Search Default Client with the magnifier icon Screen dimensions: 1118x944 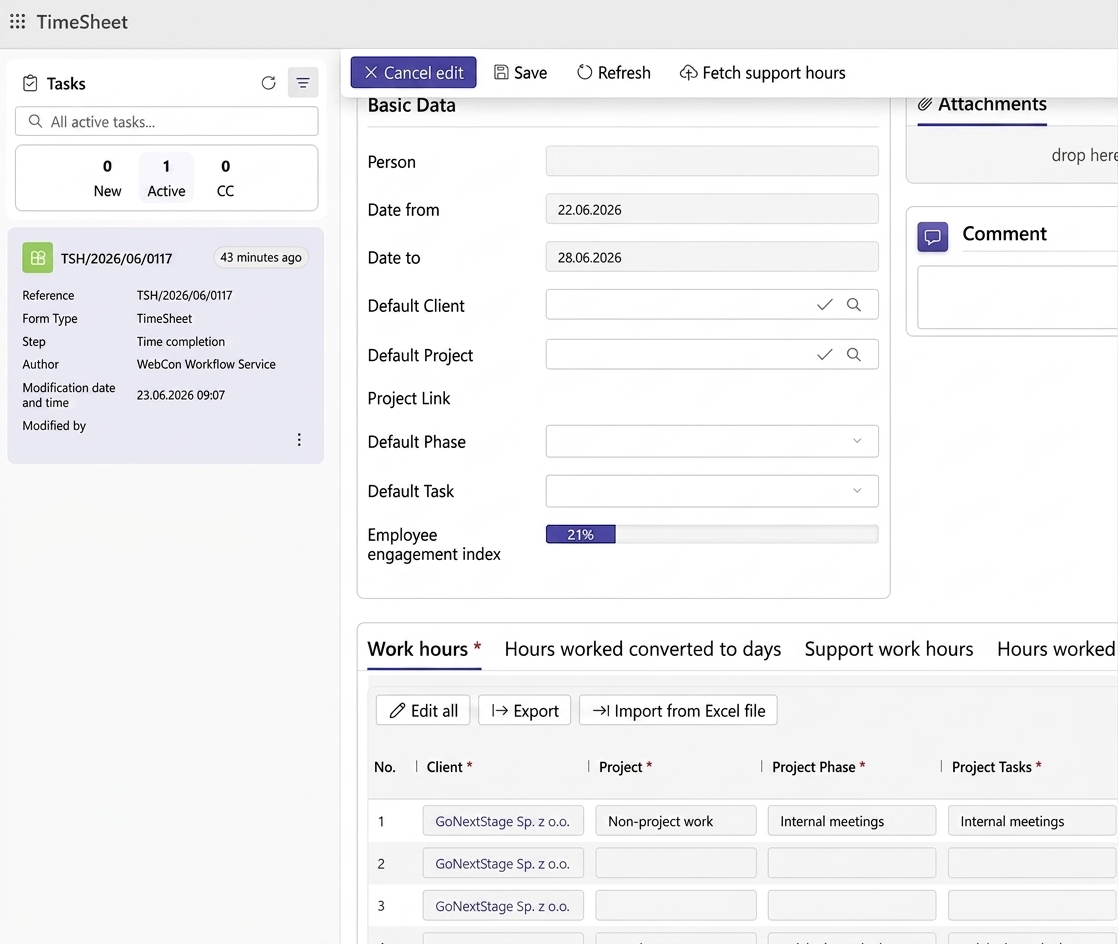[x=853, y=304]
